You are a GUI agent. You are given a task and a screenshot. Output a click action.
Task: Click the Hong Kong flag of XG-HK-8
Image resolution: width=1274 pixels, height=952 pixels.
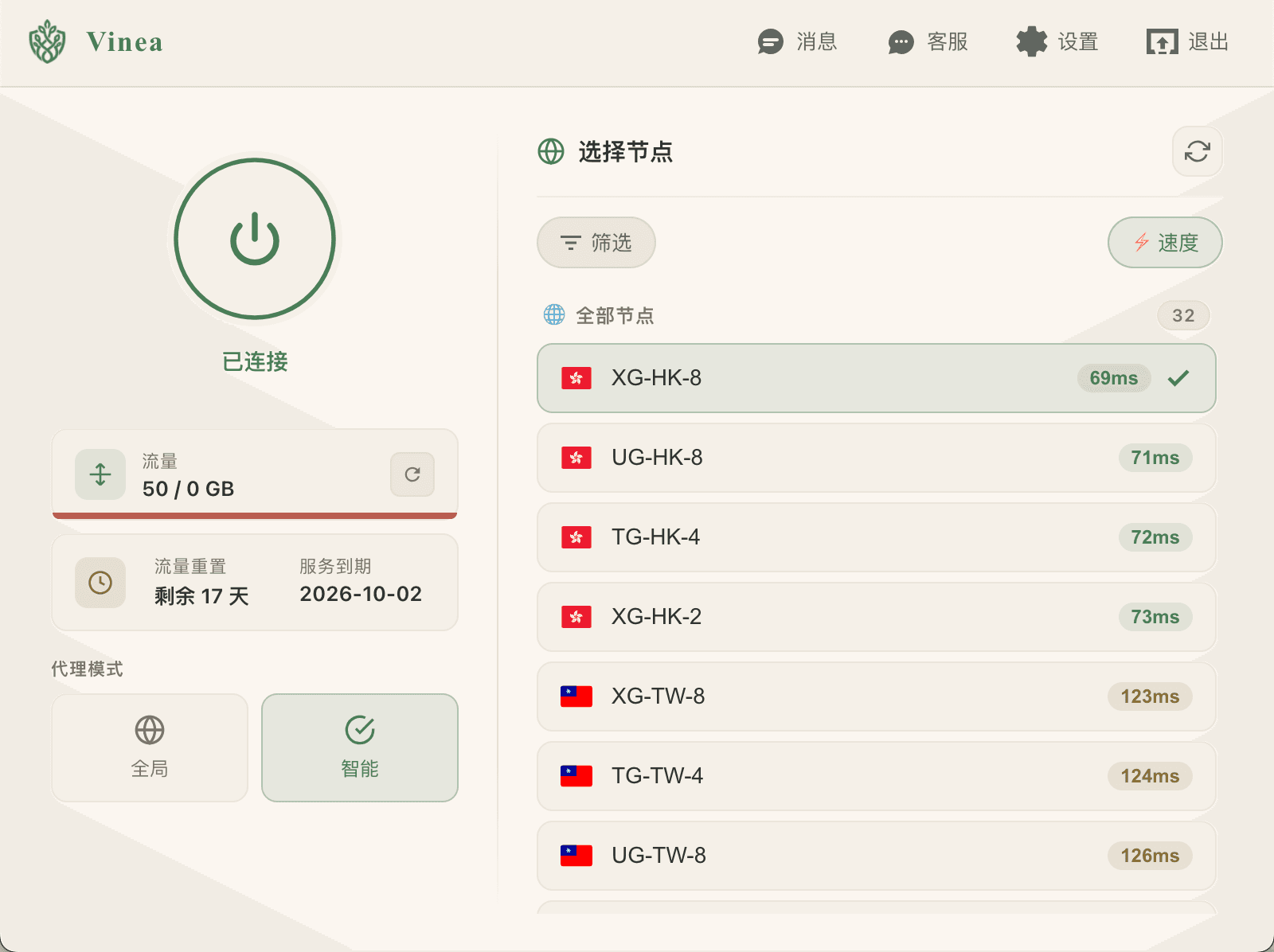pyautogui.click(x=576, y=378)
